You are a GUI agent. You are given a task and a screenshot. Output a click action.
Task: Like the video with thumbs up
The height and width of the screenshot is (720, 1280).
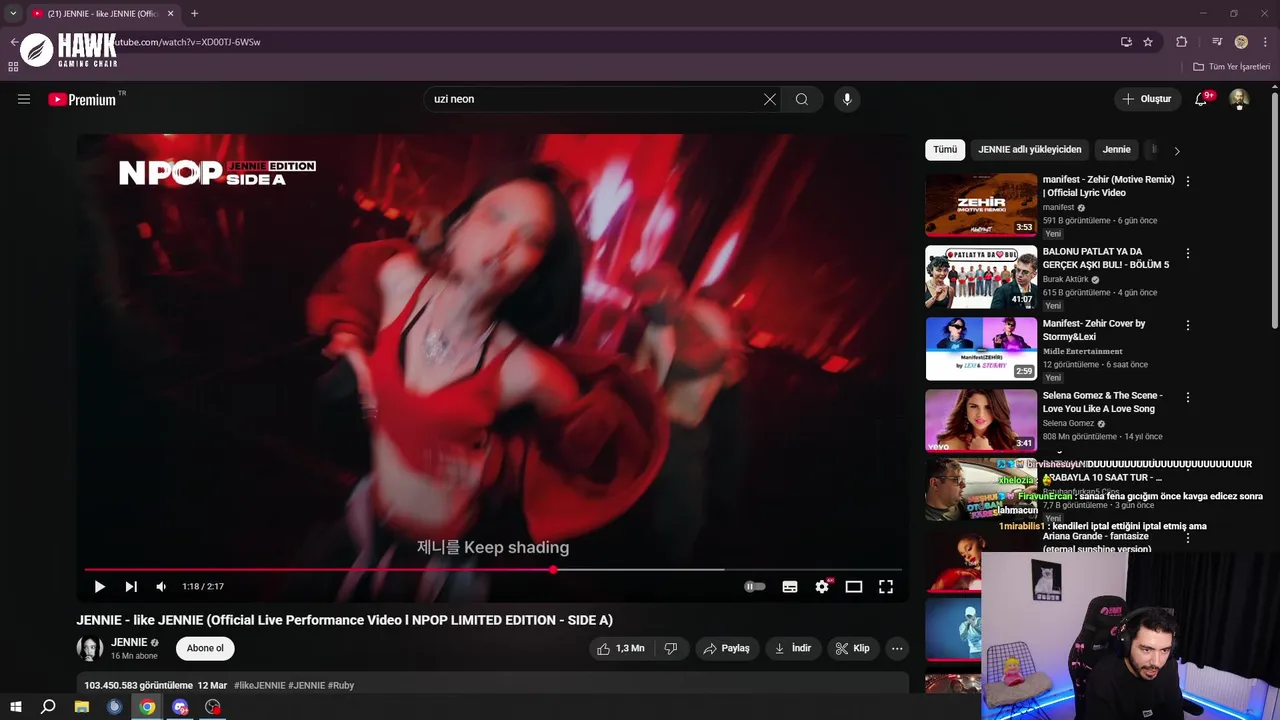coord(620,648)
